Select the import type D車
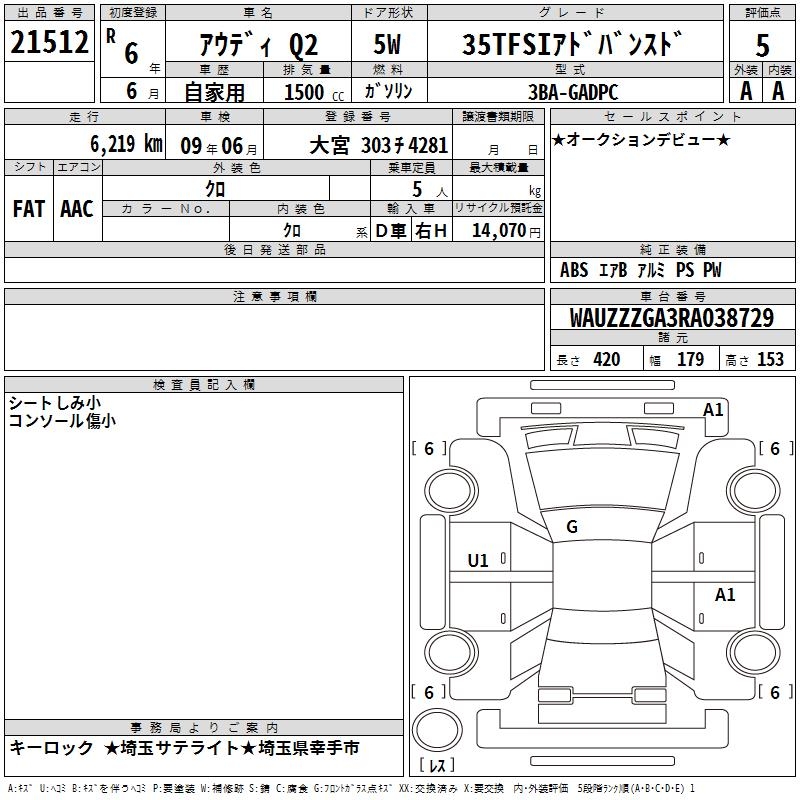This screenshot has height=800, width=800. 390,231
